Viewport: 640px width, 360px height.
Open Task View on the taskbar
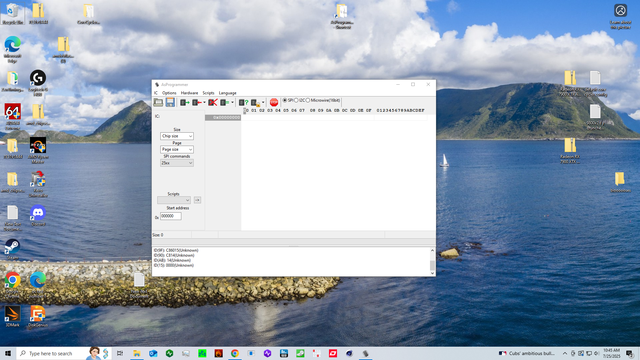click(x=120, y=353)
